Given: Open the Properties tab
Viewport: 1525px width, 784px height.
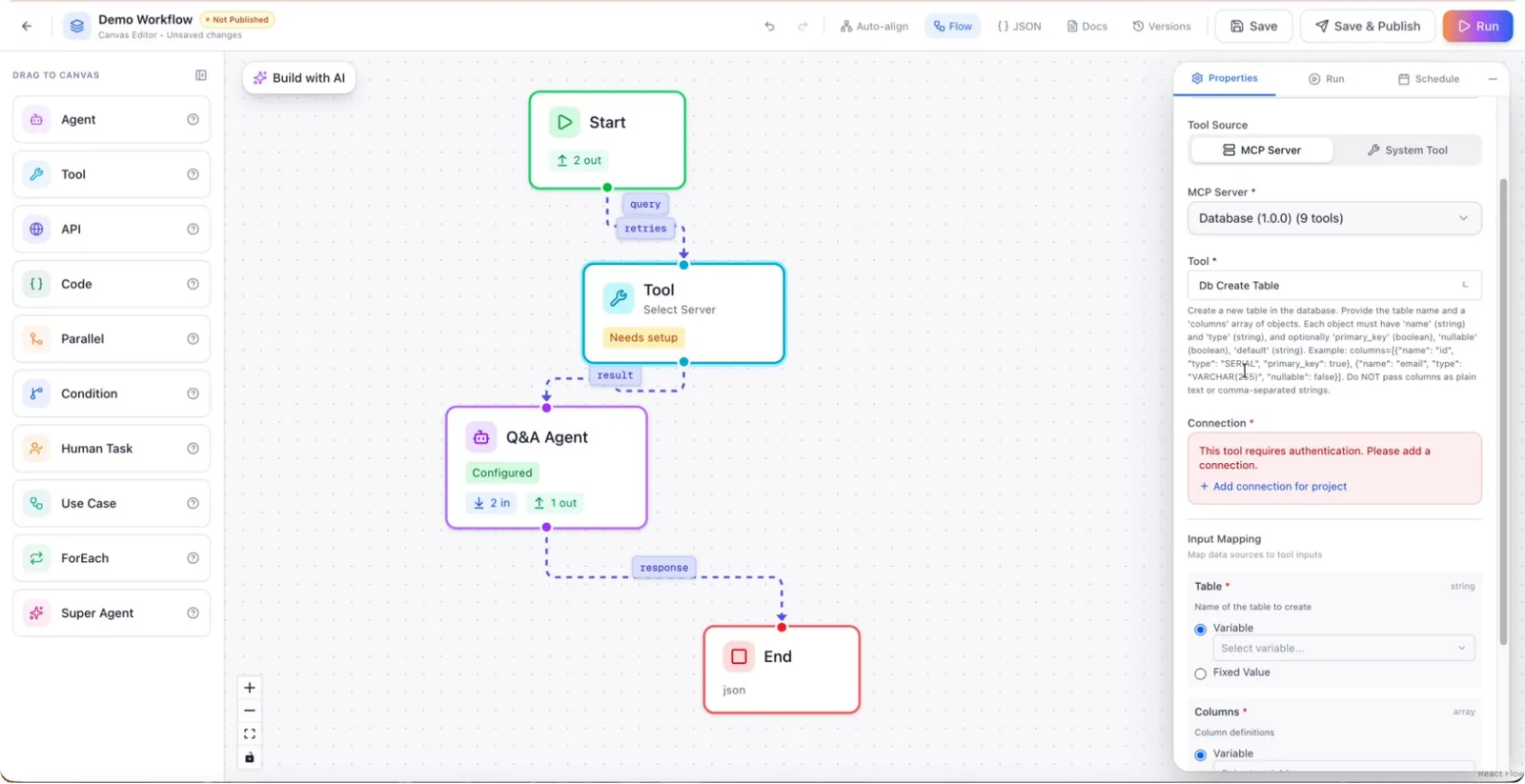Looking at the screenshot, I should 1225,78.
